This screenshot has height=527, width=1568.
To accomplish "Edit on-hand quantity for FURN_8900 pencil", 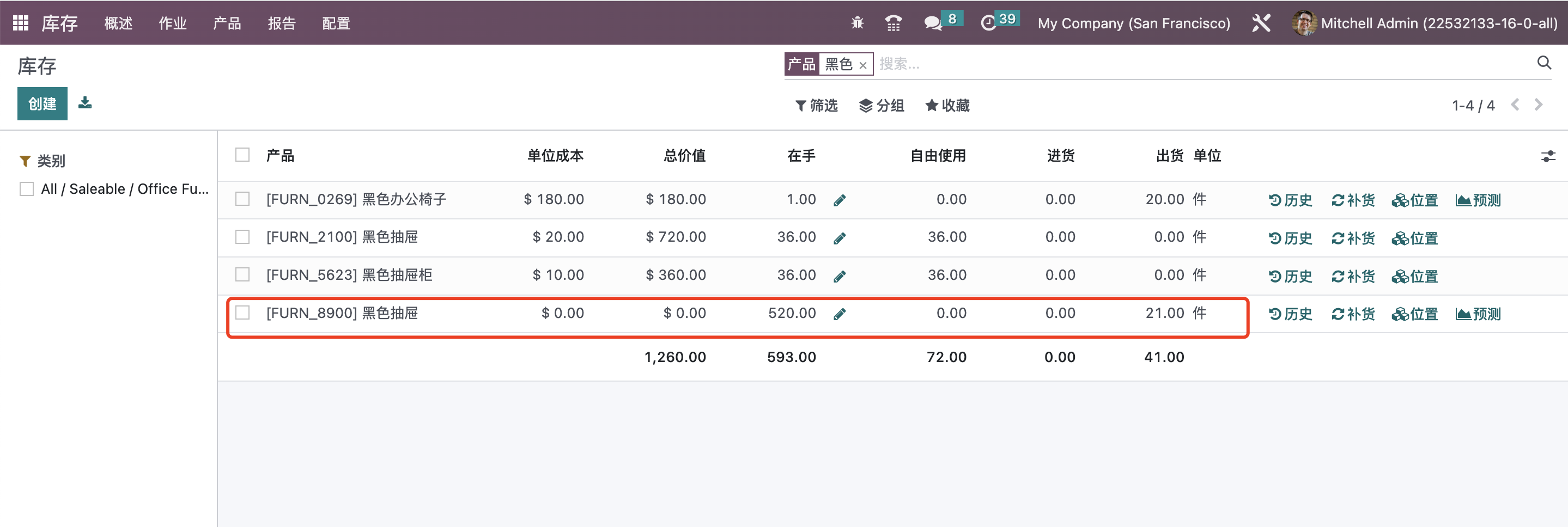I will coord(840,315).
